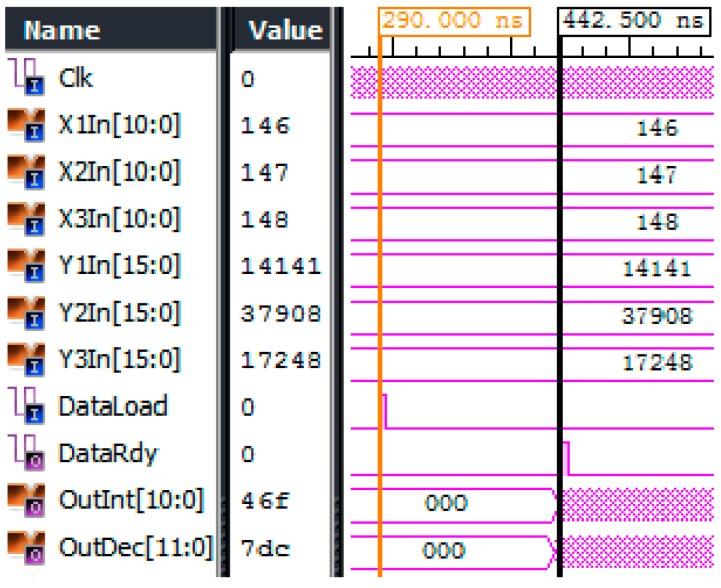721x588 pixels.
Task: Select the DataRdy signal name
Action: click(x=108, y=454)
